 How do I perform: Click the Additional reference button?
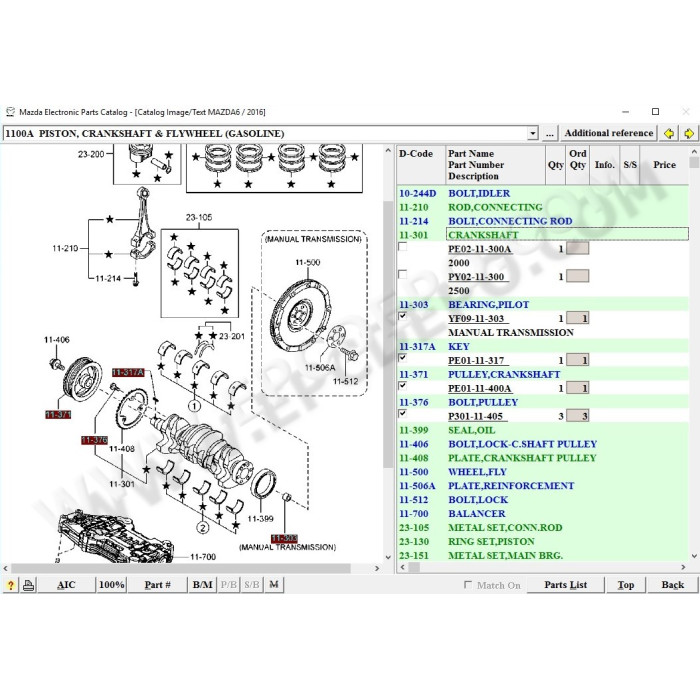click(x=608, y=133)
